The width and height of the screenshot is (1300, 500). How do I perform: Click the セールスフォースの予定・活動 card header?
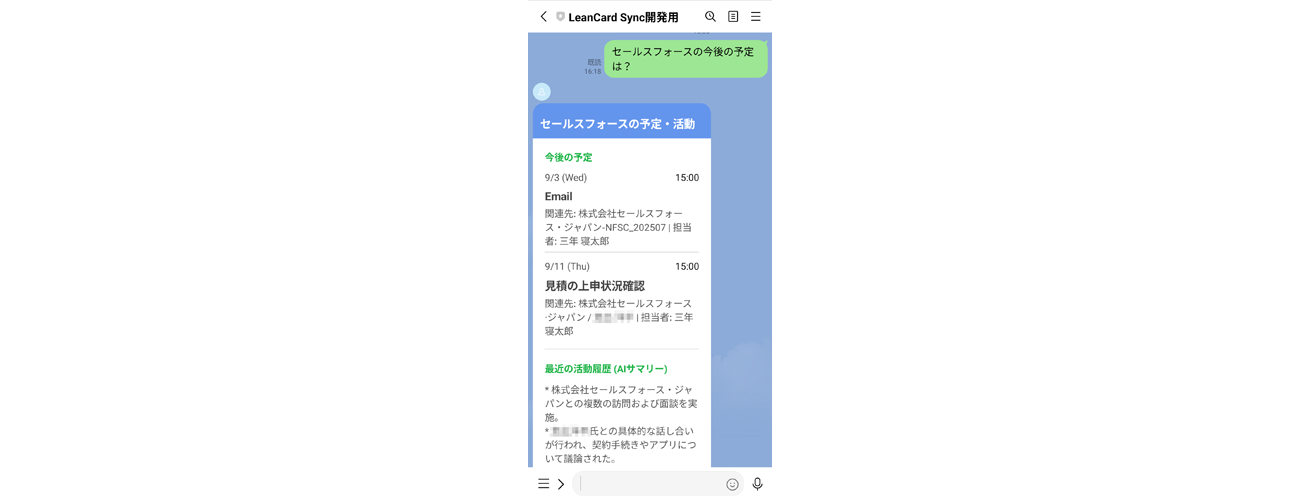[622, 122]
